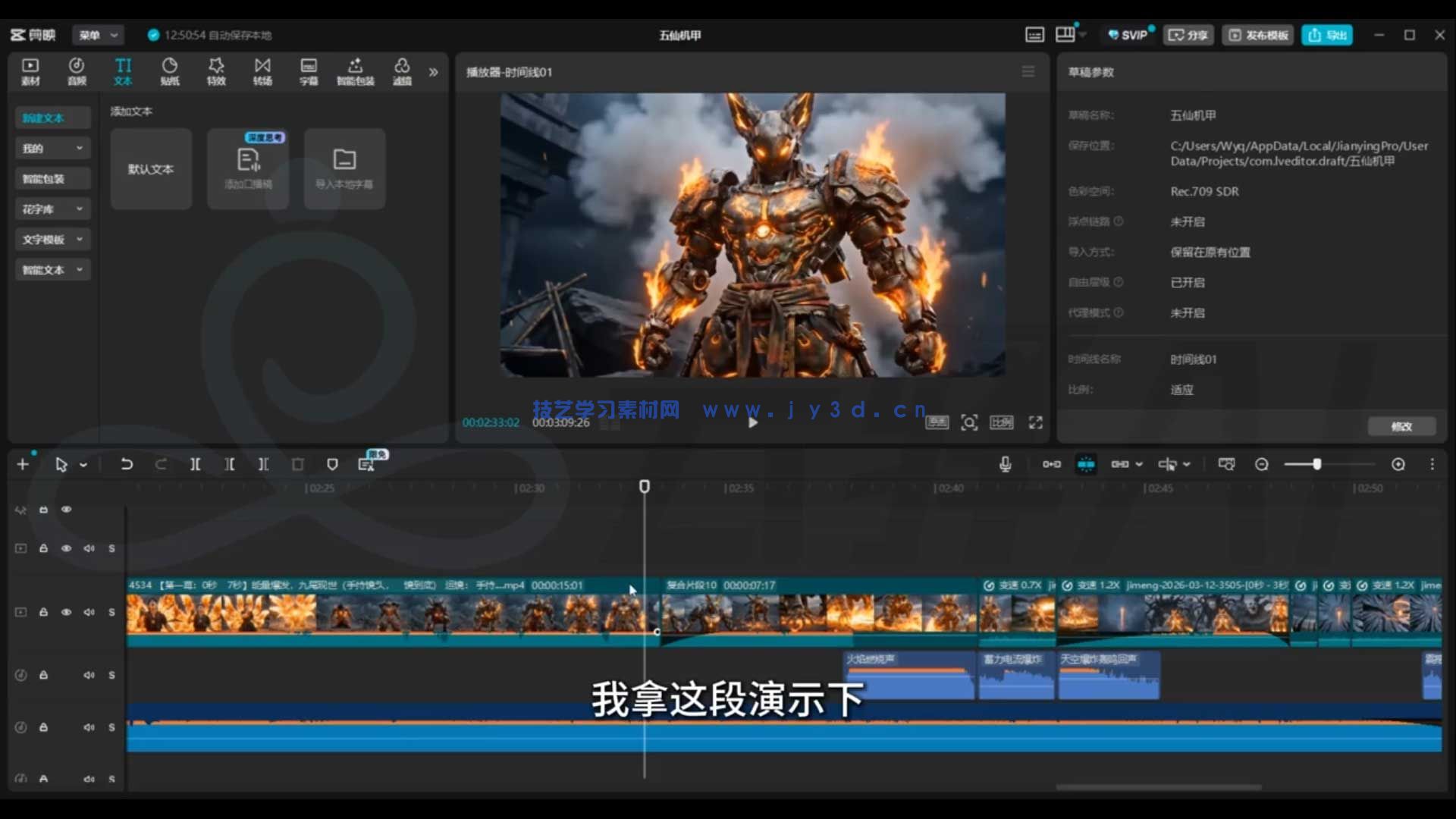Open the 特效 effects tab

216,71
